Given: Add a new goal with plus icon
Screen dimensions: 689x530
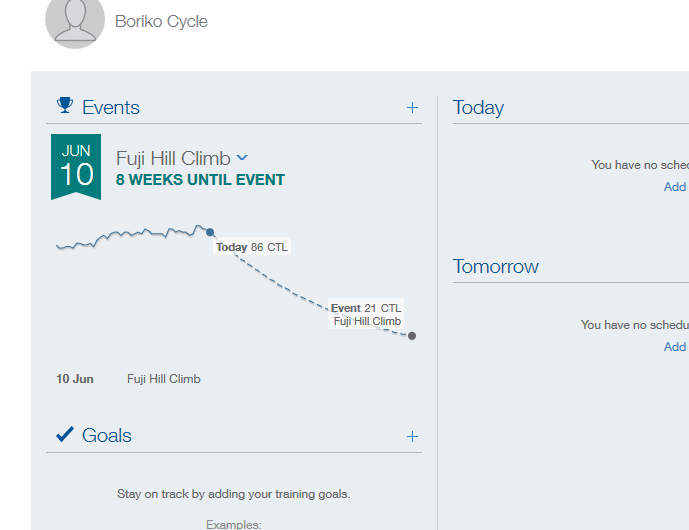Looking at the screenshot, I should coord(412,436).
